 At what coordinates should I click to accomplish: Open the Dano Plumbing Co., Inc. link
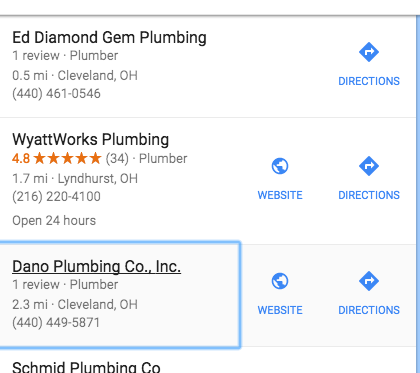pos(97,266)
